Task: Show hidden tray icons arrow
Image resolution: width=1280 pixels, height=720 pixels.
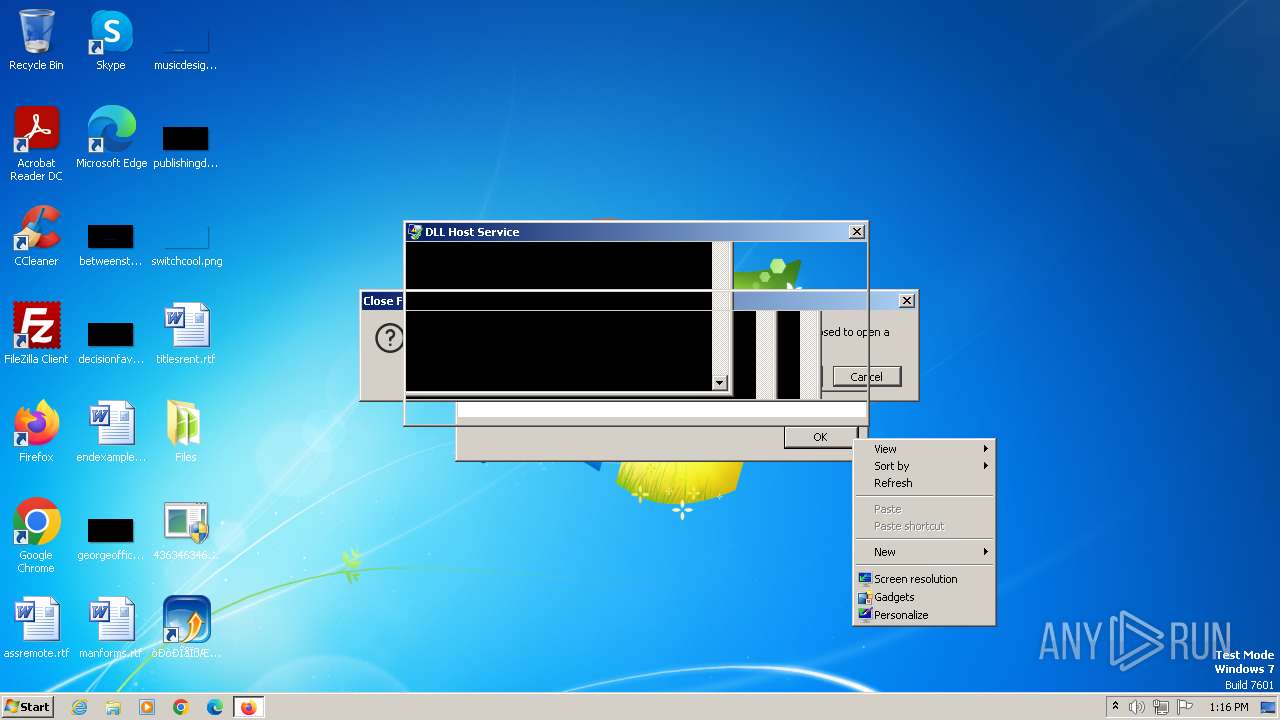Action: [1115, 707]
